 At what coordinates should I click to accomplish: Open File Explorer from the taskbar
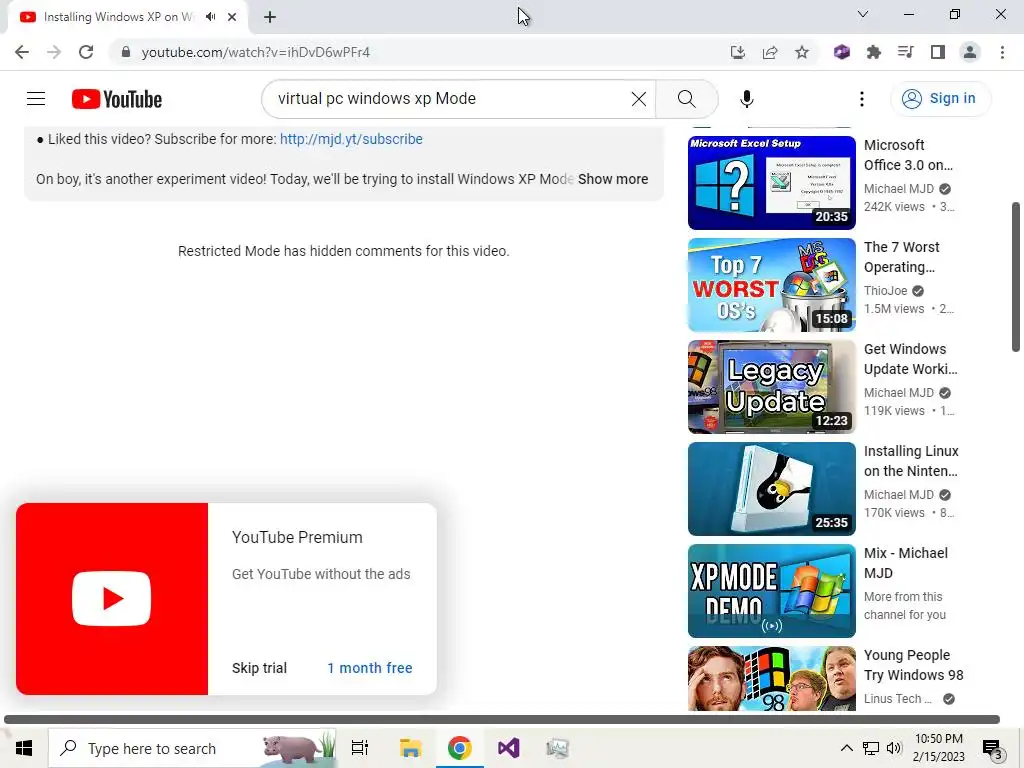pos(410,748)
